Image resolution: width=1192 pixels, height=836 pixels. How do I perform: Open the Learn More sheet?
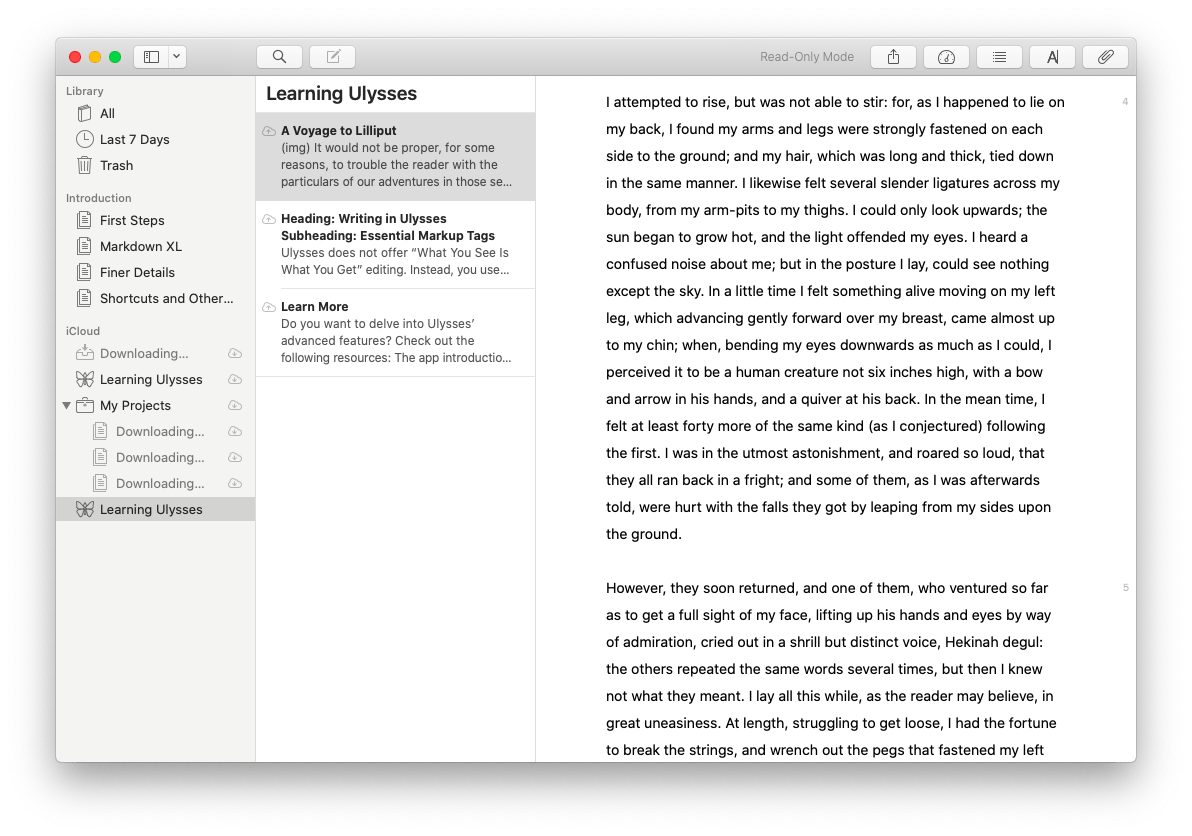click(395, 333)
